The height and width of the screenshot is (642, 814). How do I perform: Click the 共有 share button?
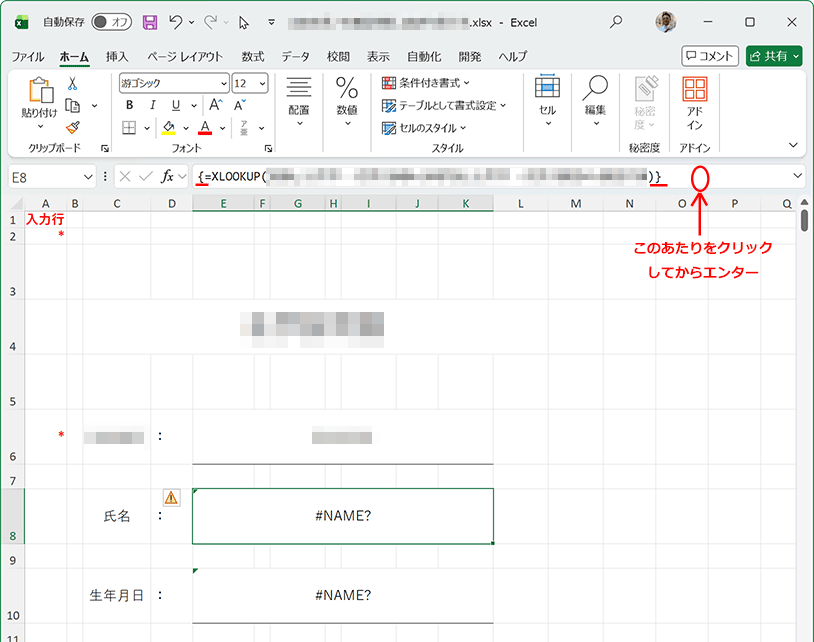click(773, 57)
